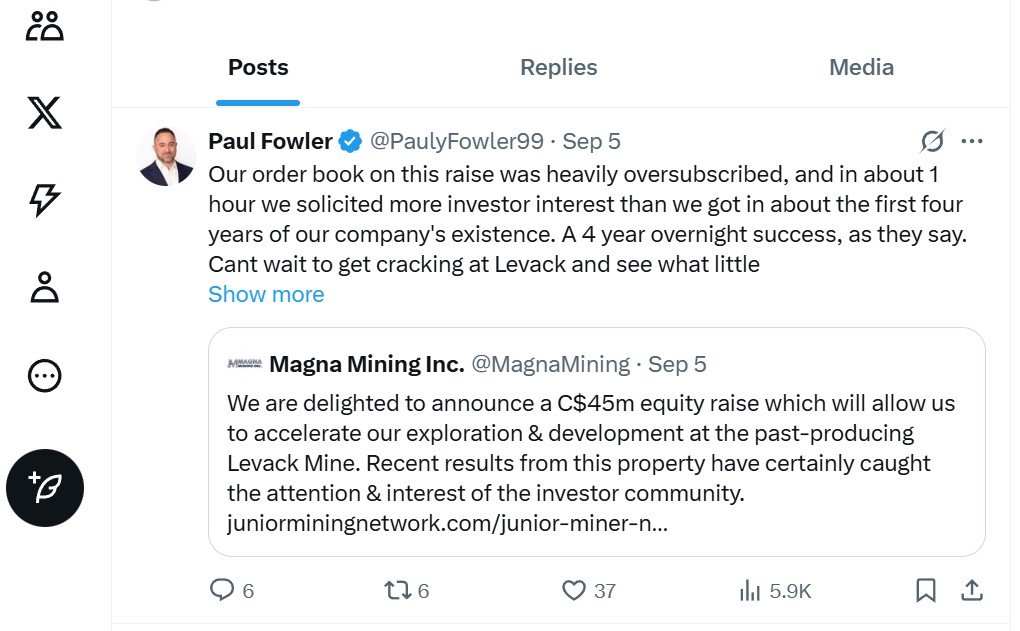Expand post text with Show more
Viewport: 1020px width, 631px height.
coord(266,295)
